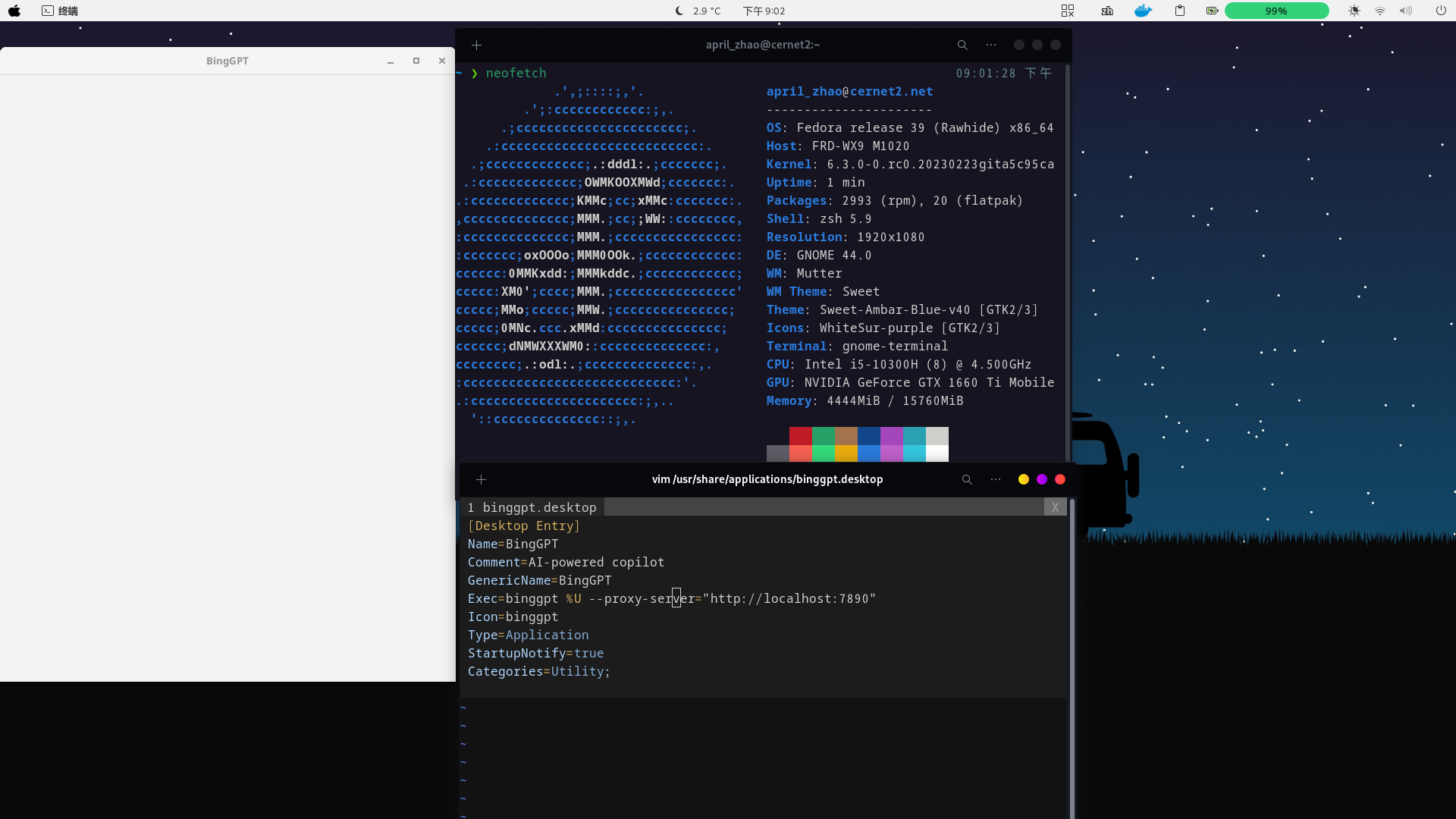Click the 下午 9:02 clock in top bar
This screenshot has width=1456, height=819.
pyautogui.click(x=764, y=11)
